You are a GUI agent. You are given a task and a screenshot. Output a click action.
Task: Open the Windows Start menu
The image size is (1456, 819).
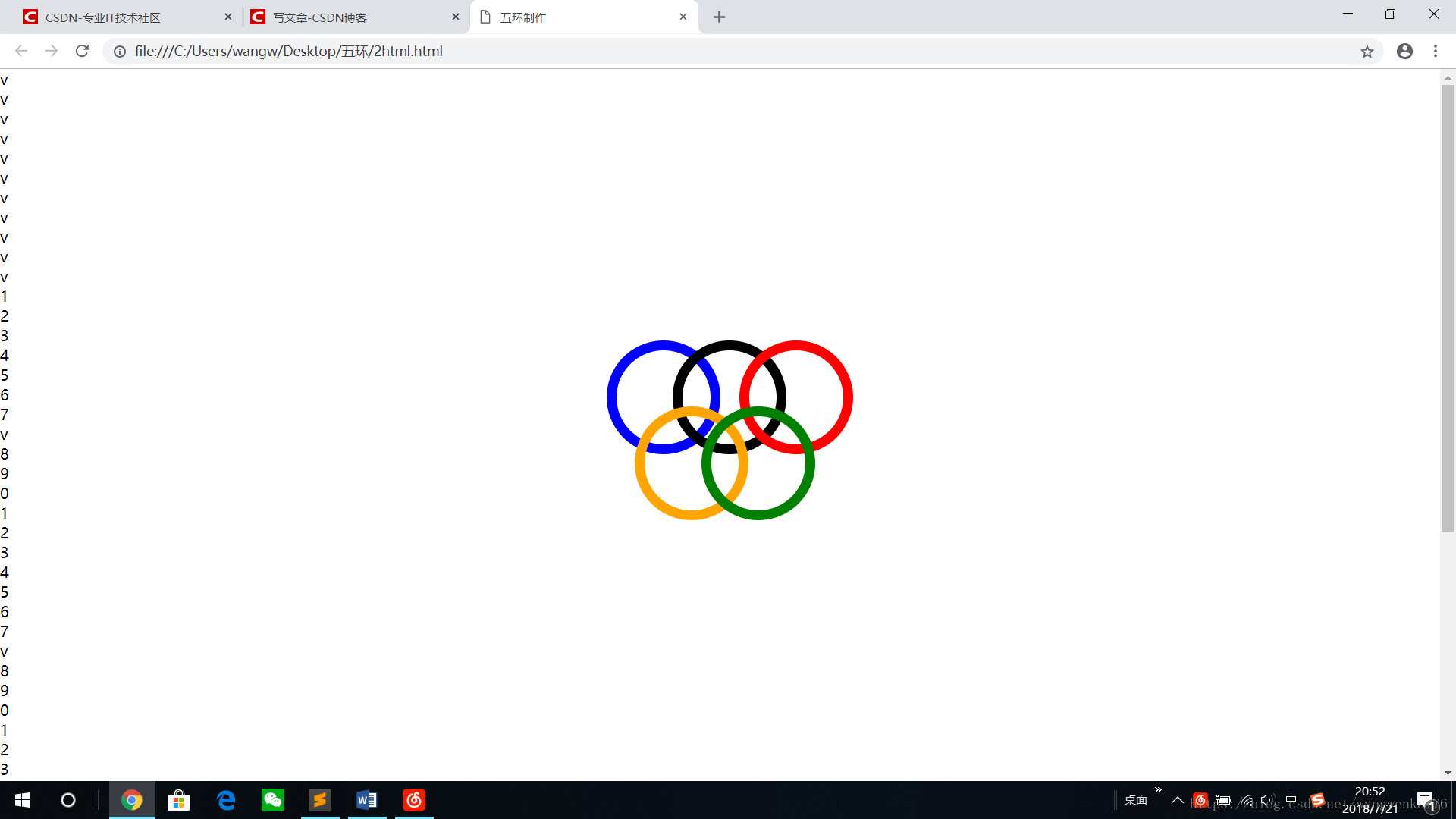[23, 800]
